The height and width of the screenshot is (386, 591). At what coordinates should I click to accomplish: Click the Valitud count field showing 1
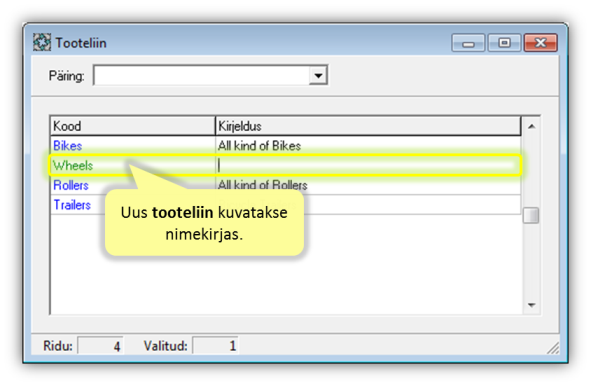(x=215, y=345)
